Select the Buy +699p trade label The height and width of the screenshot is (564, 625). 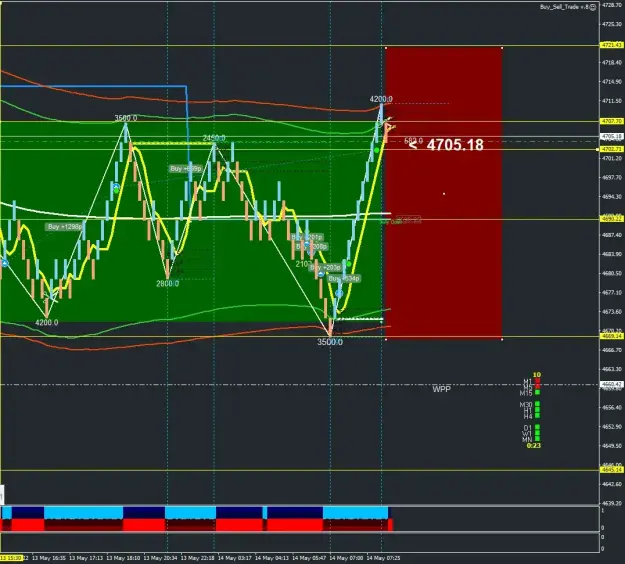click(x=185, y=169)
